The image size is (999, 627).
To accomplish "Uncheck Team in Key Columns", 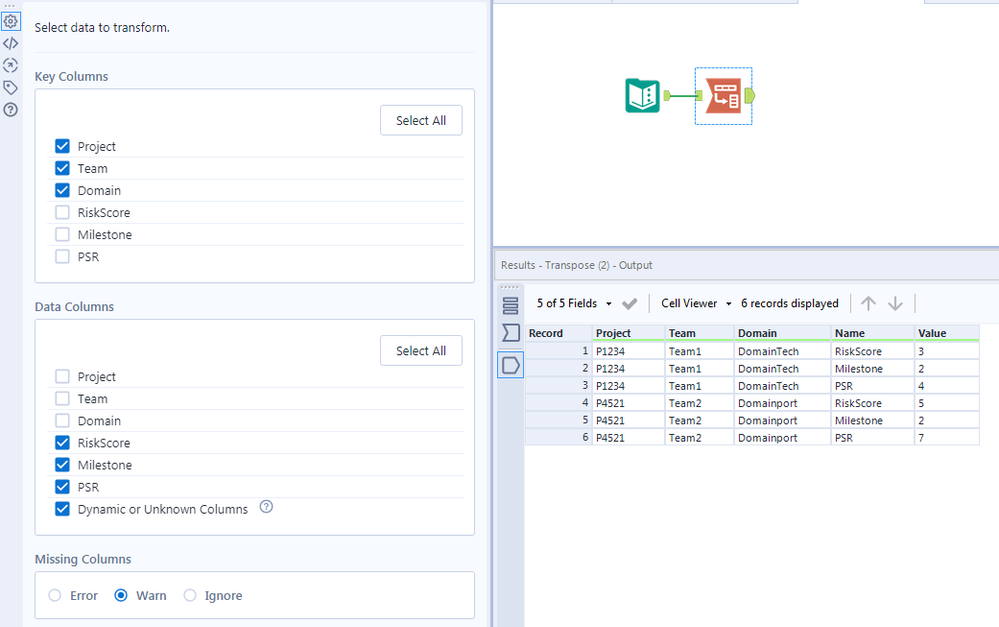I will [62, 168].
